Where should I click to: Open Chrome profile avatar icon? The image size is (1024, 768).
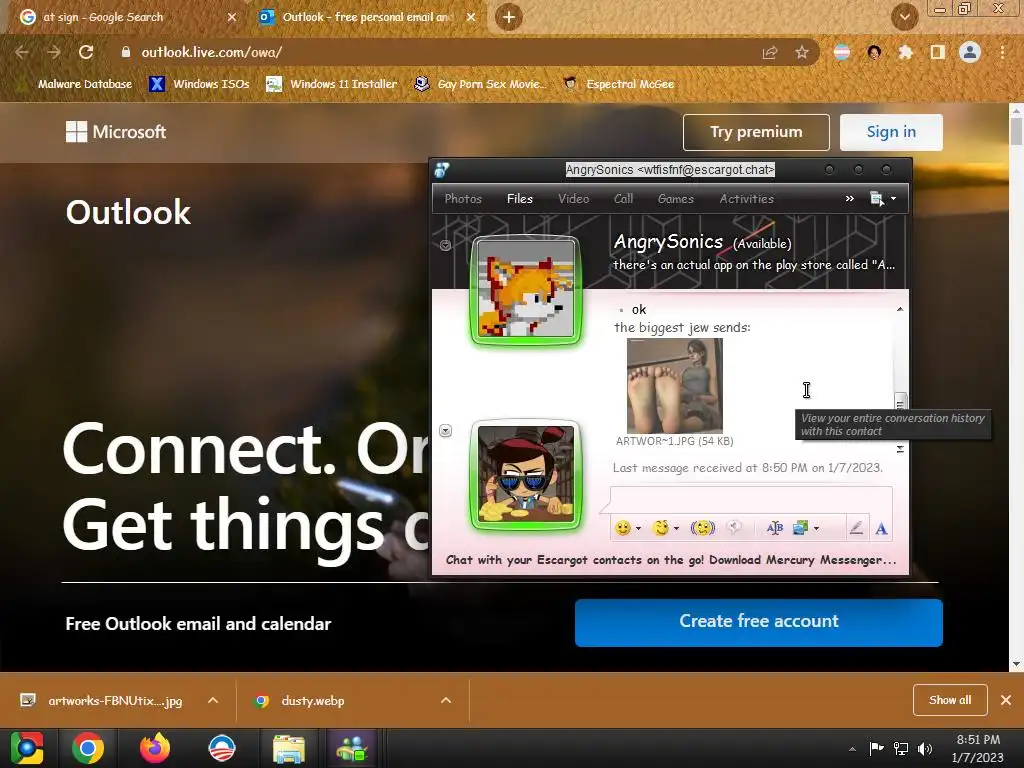point(970,52)
